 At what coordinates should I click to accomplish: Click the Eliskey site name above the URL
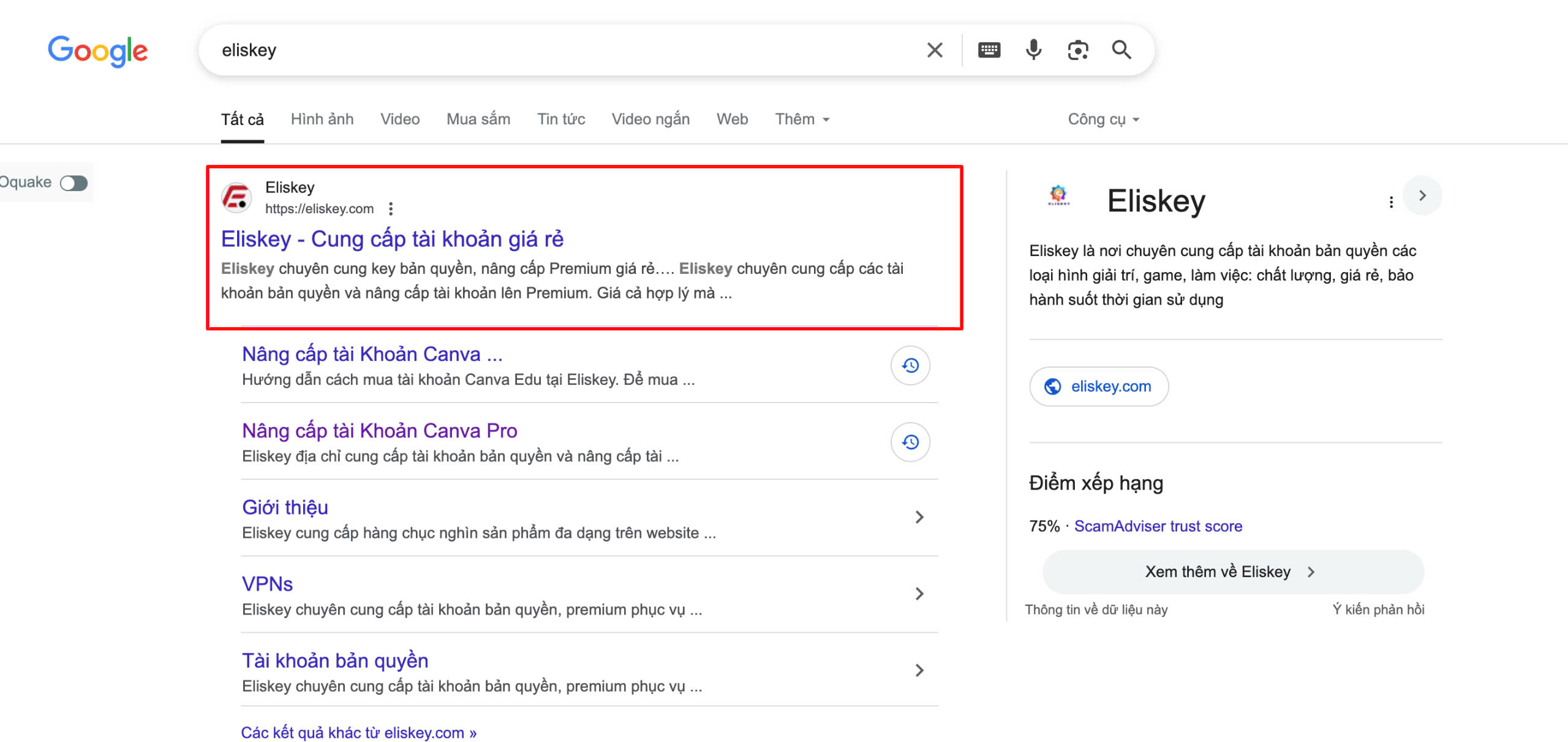(290, 187)
